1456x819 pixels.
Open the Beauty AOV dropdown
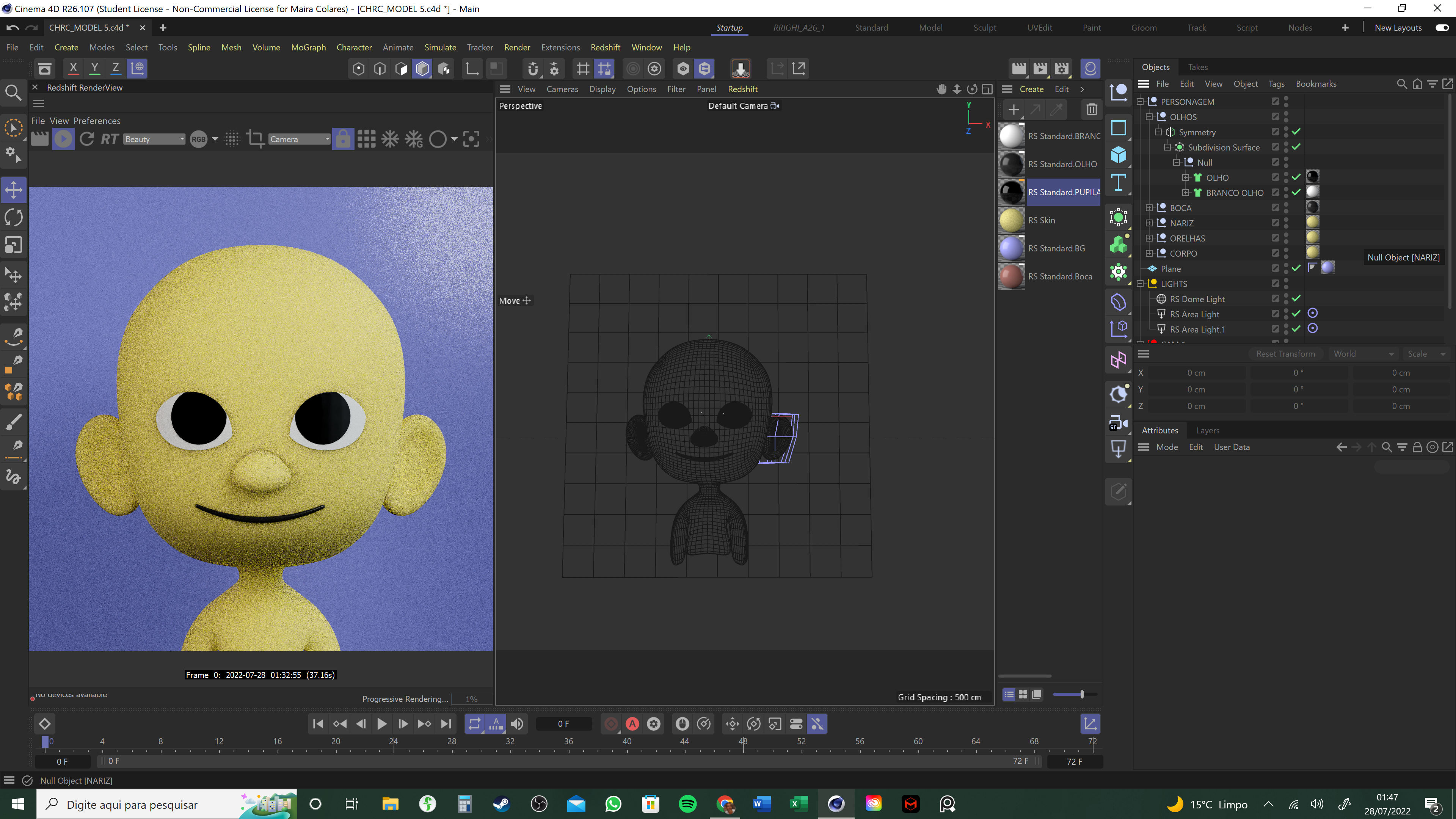tap(154, 139)
